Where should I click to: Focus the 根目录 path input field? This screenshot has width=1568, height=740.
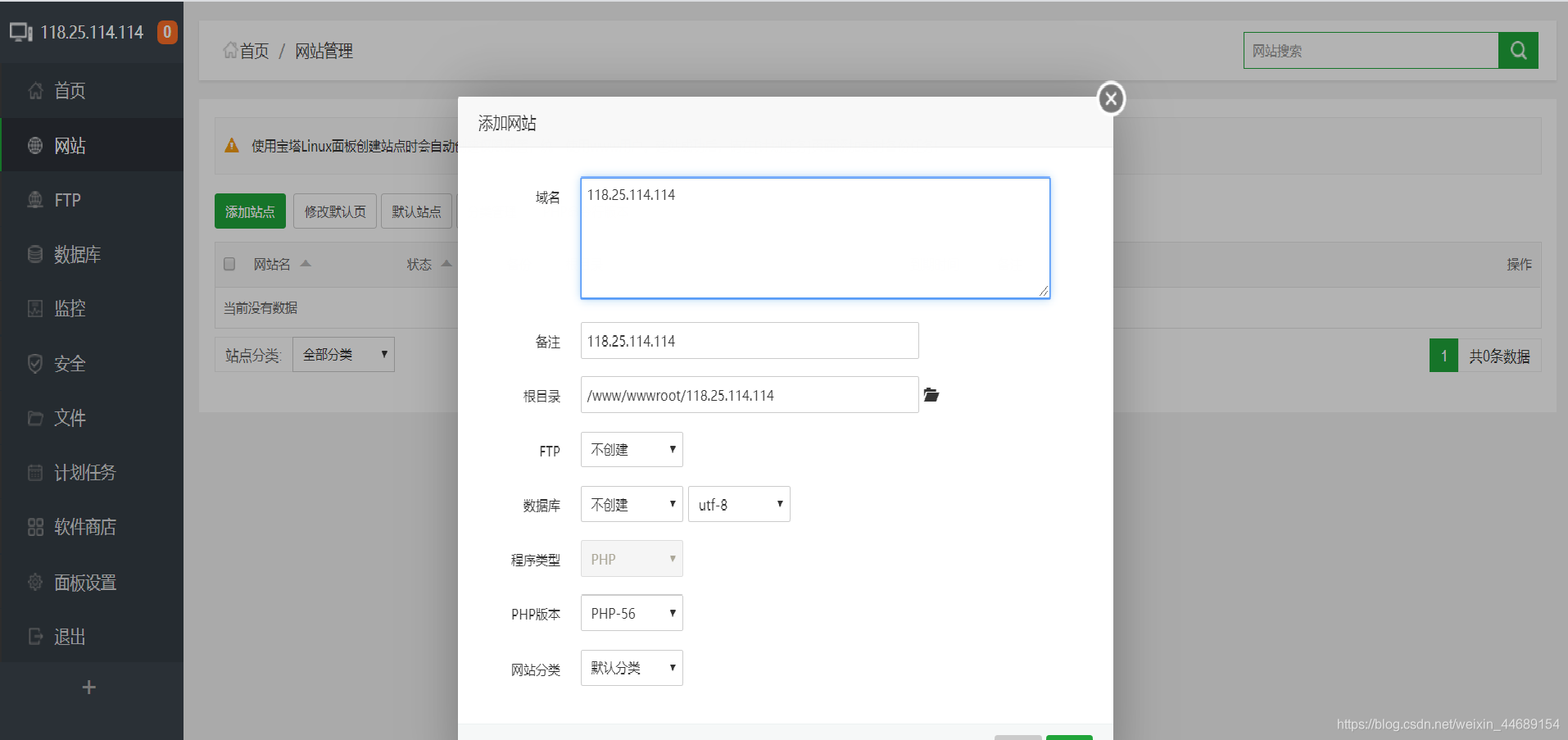[x=750, y=395]
